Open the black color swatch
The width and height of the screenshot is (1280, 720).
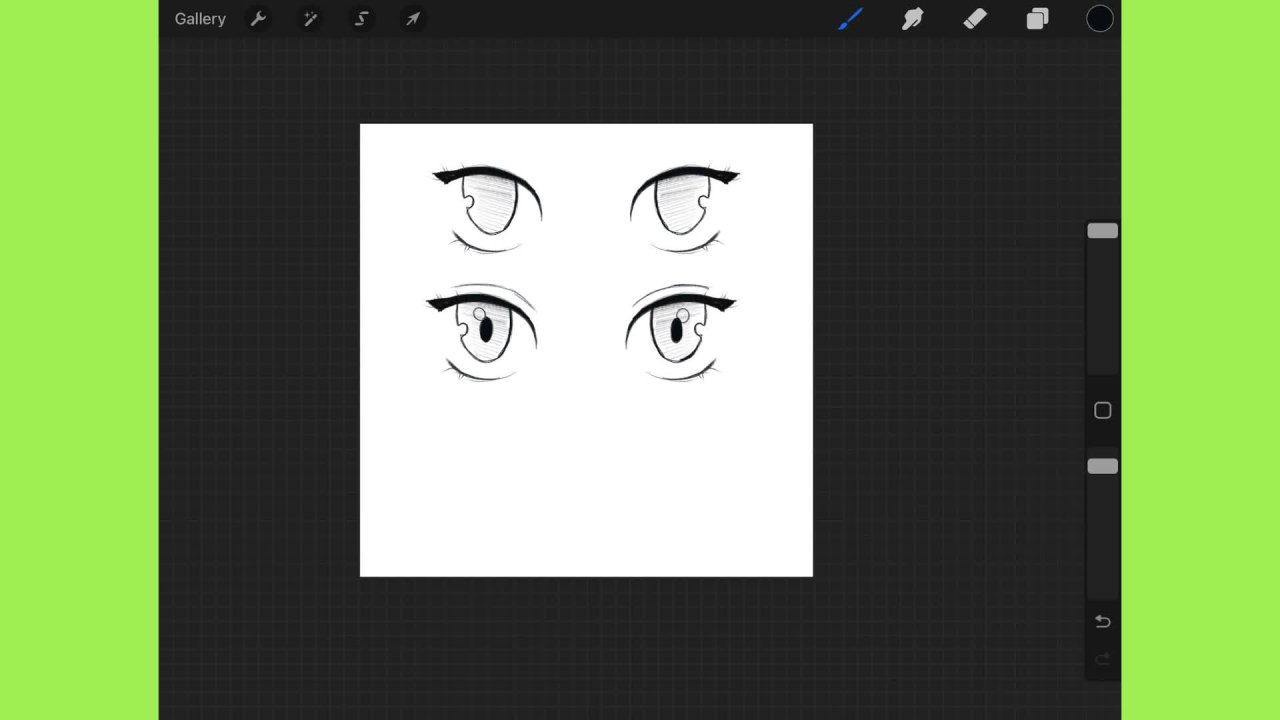(x=1099, y=19)
